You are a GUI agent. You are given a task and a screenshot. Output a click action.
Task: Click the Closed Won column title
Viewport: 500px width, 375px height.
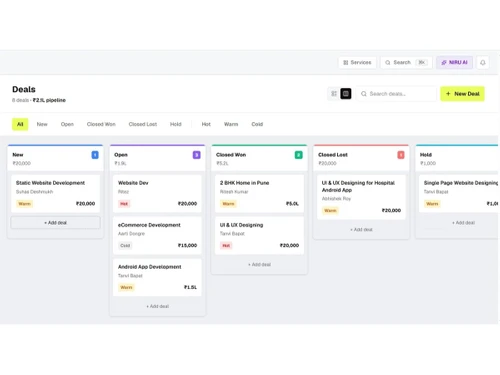(x=231, y=155)
